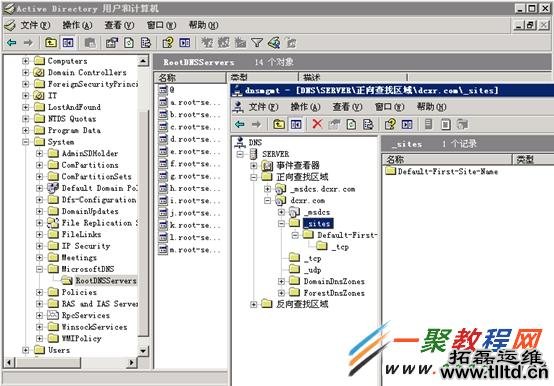Viewport: 554px width, 386px height.
Task: Select a.root-se... record in list
Action: tap(190, 102)
